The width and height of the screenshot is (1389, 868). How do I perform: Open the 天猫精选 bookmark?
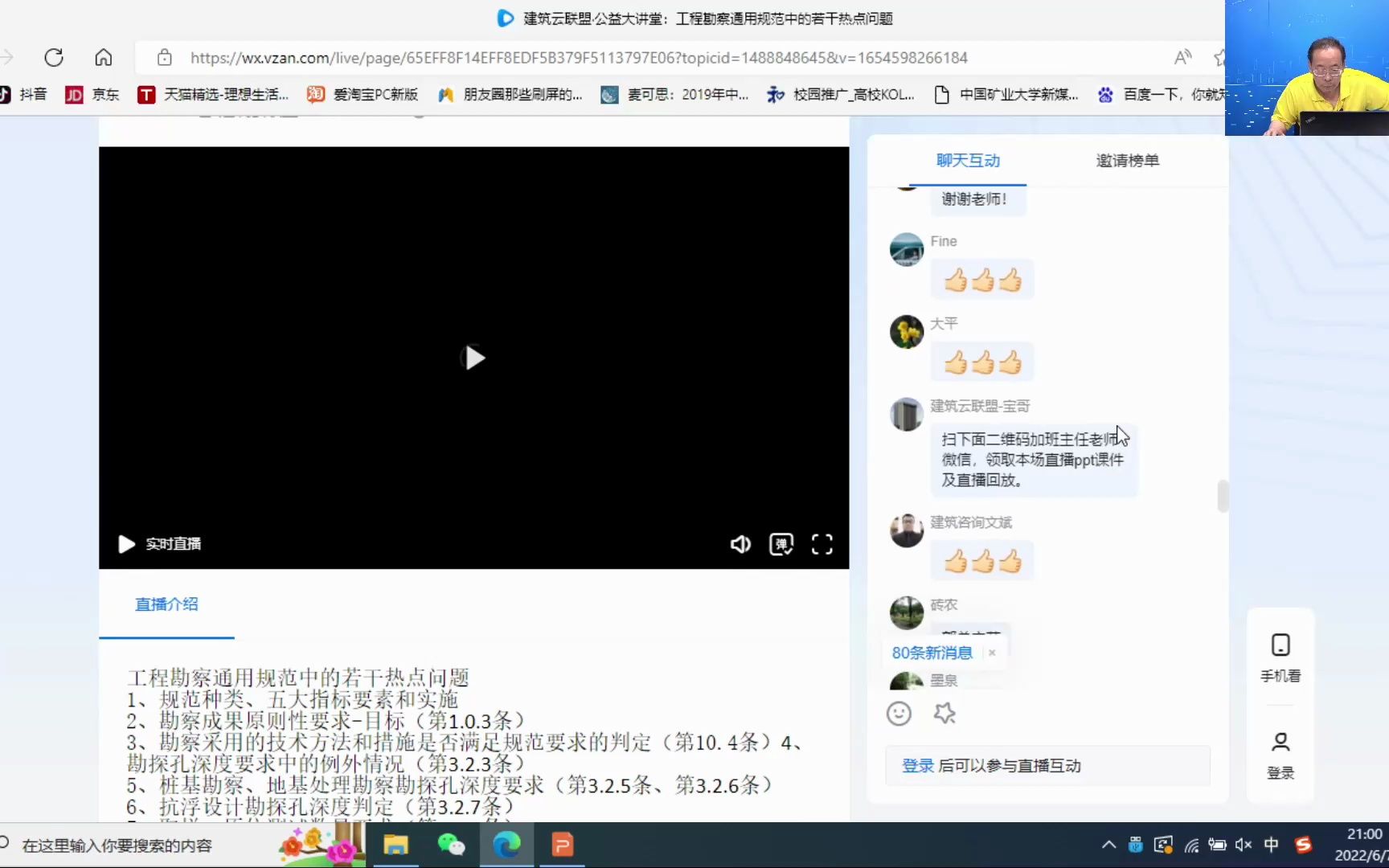[213, 95]
